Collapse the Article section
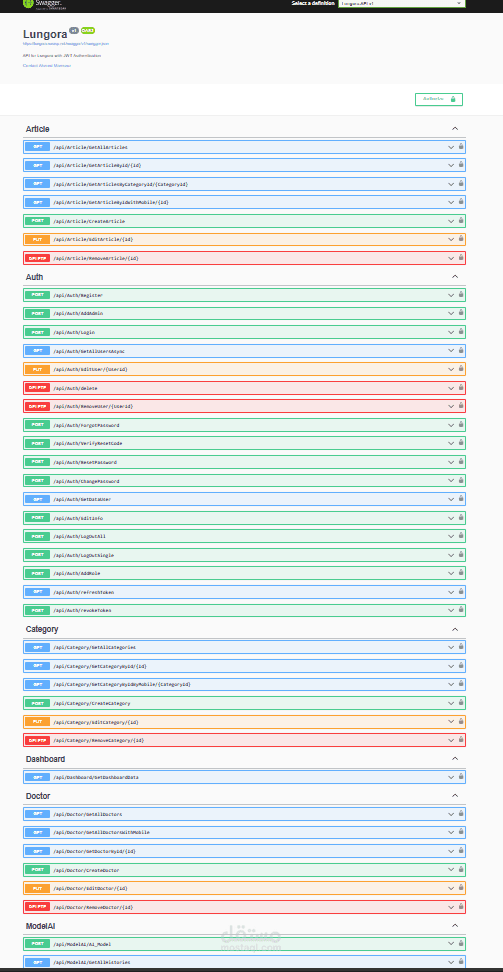Image resolution: width=503 pixels, height=972 pixels. click(x=455, y=128)
